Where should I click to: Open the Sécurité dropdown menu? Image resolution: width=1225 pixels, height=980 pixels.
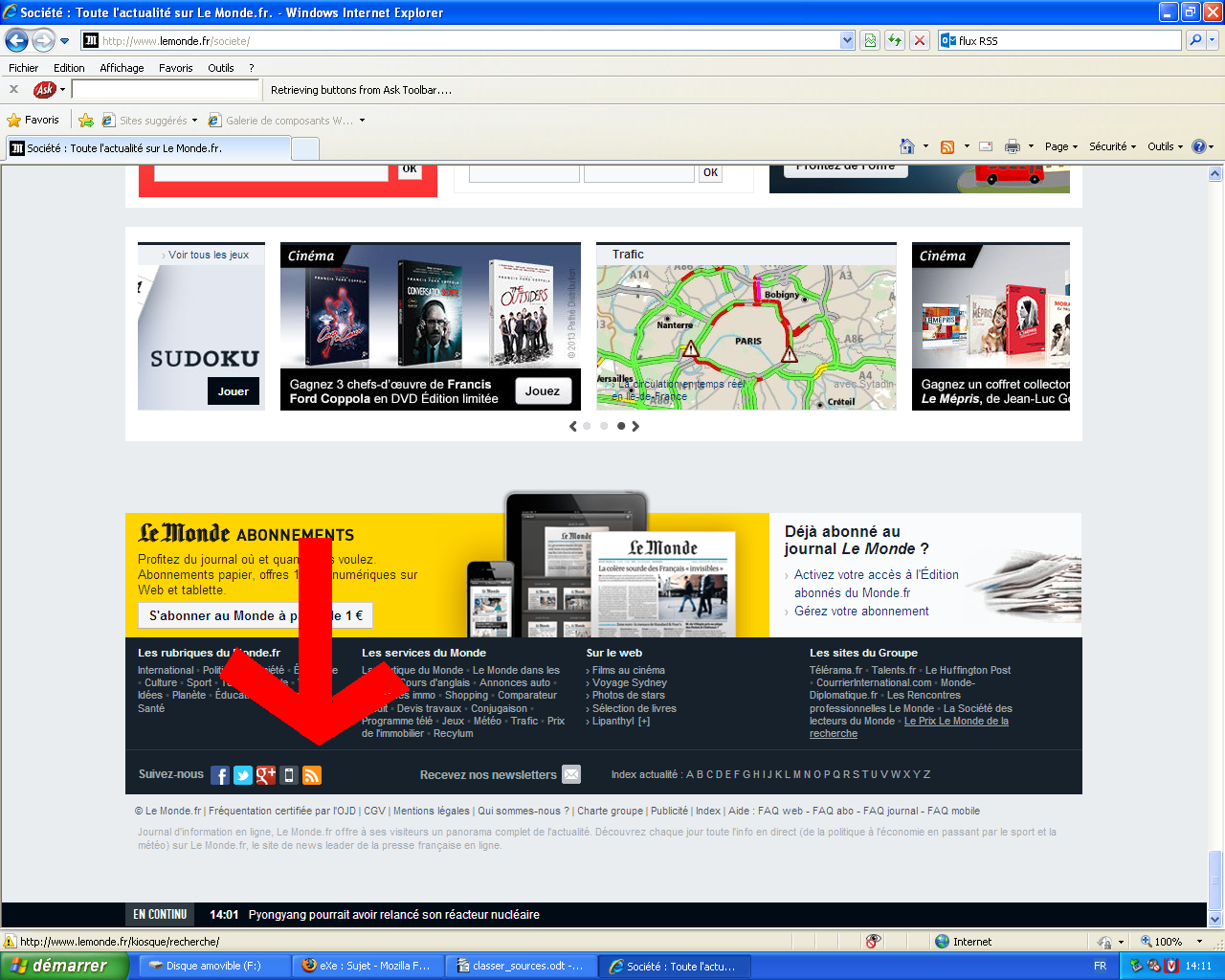[x=1112, y=146]
